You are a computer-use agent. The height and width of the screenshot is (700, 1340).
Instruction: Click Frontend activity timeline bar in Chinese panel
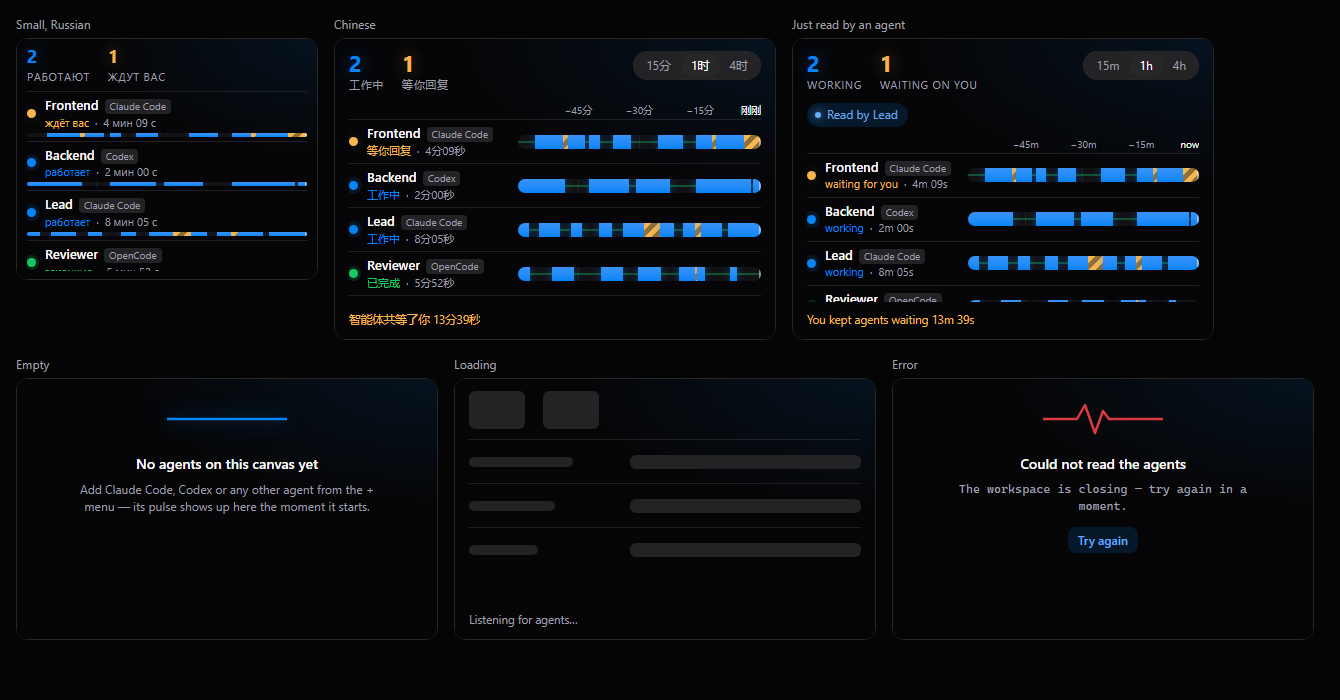click(639, 142)
